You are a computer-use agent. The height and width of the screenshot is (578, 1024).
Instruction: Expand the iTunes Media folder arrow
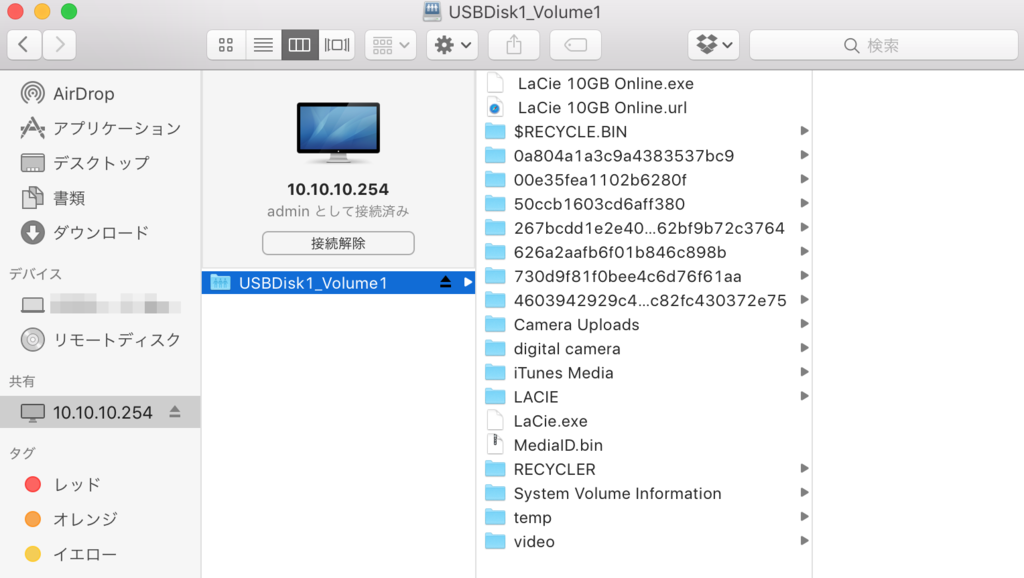tap(805, 372)
